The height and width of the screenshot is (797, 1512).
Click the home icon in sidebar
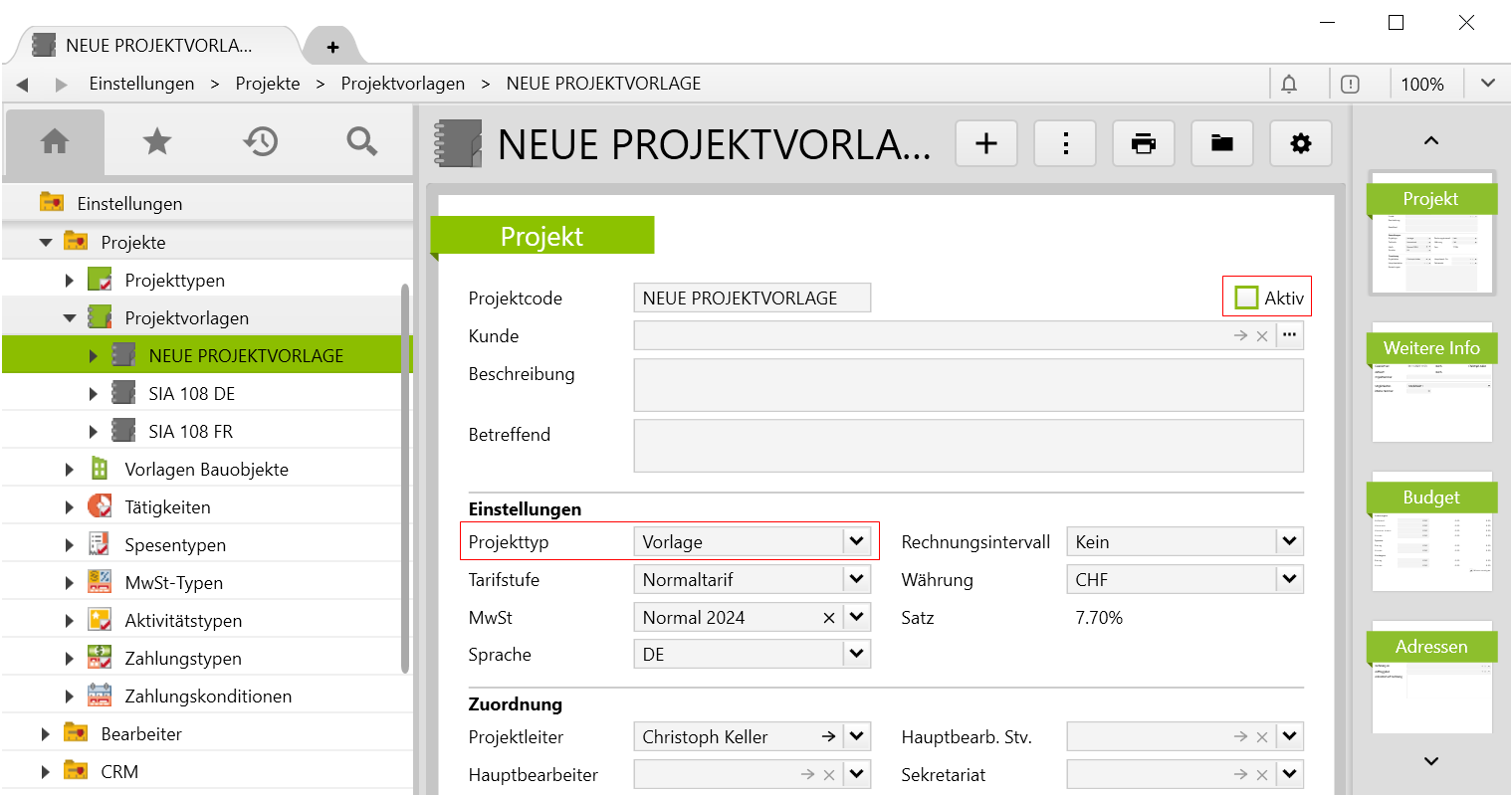(x=55, y=142)
